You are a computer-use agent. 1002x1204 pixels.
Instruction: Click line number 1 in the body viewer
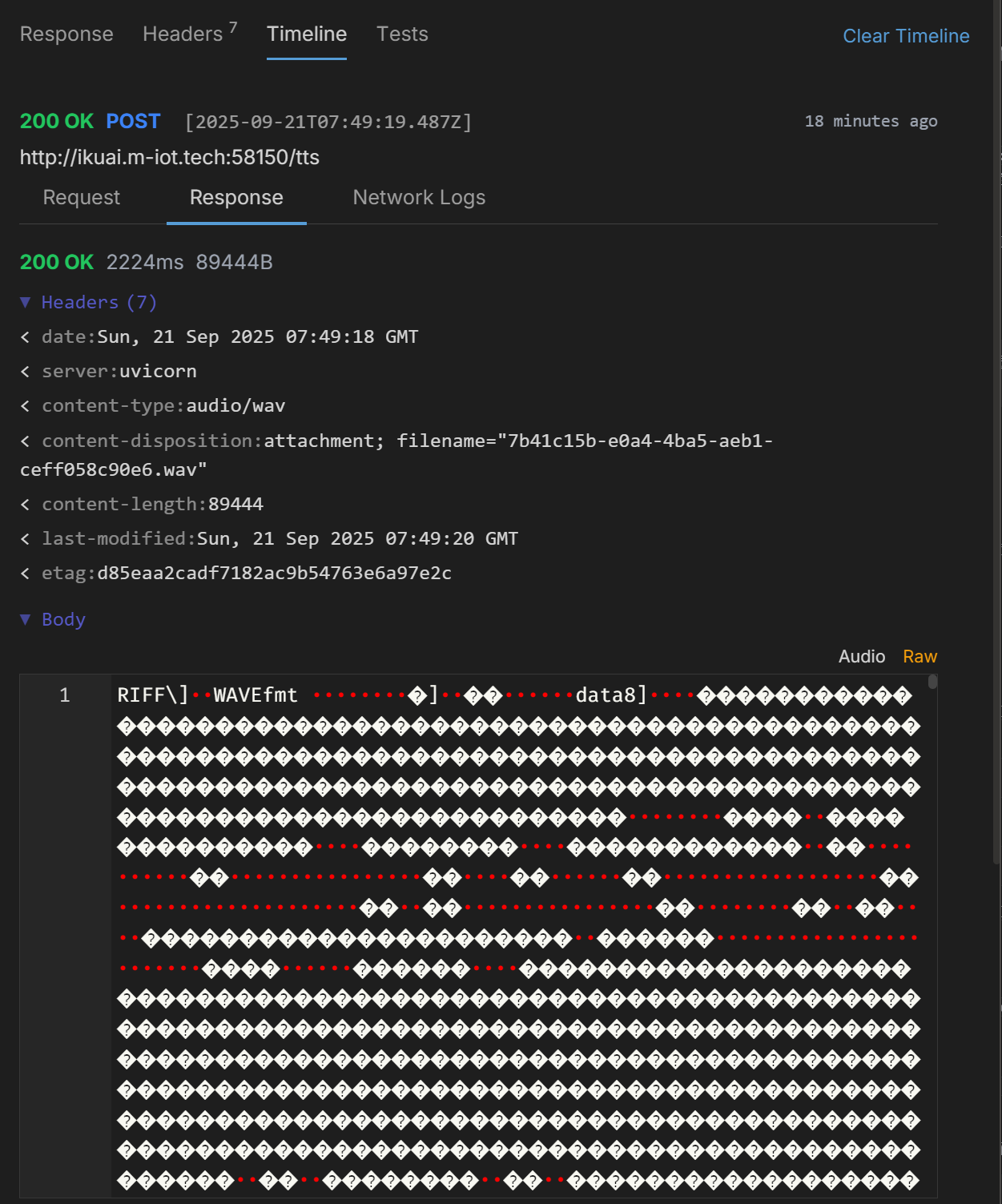(65, 695)
